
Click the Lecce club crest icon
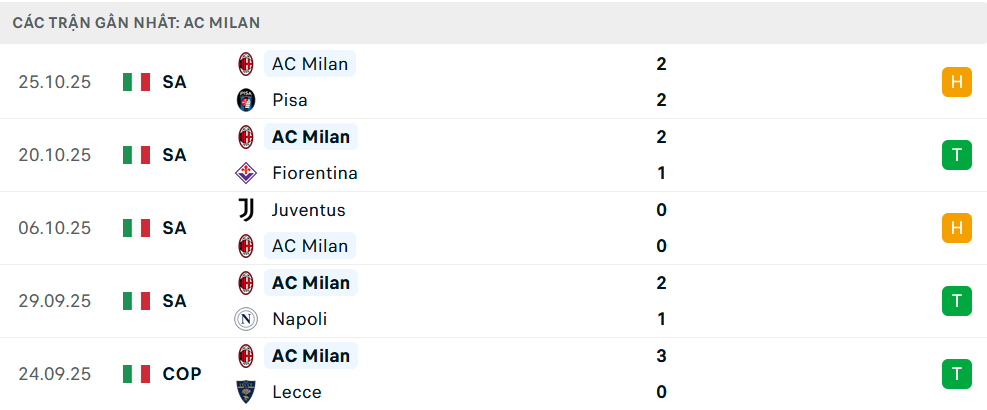click(245, 392)
